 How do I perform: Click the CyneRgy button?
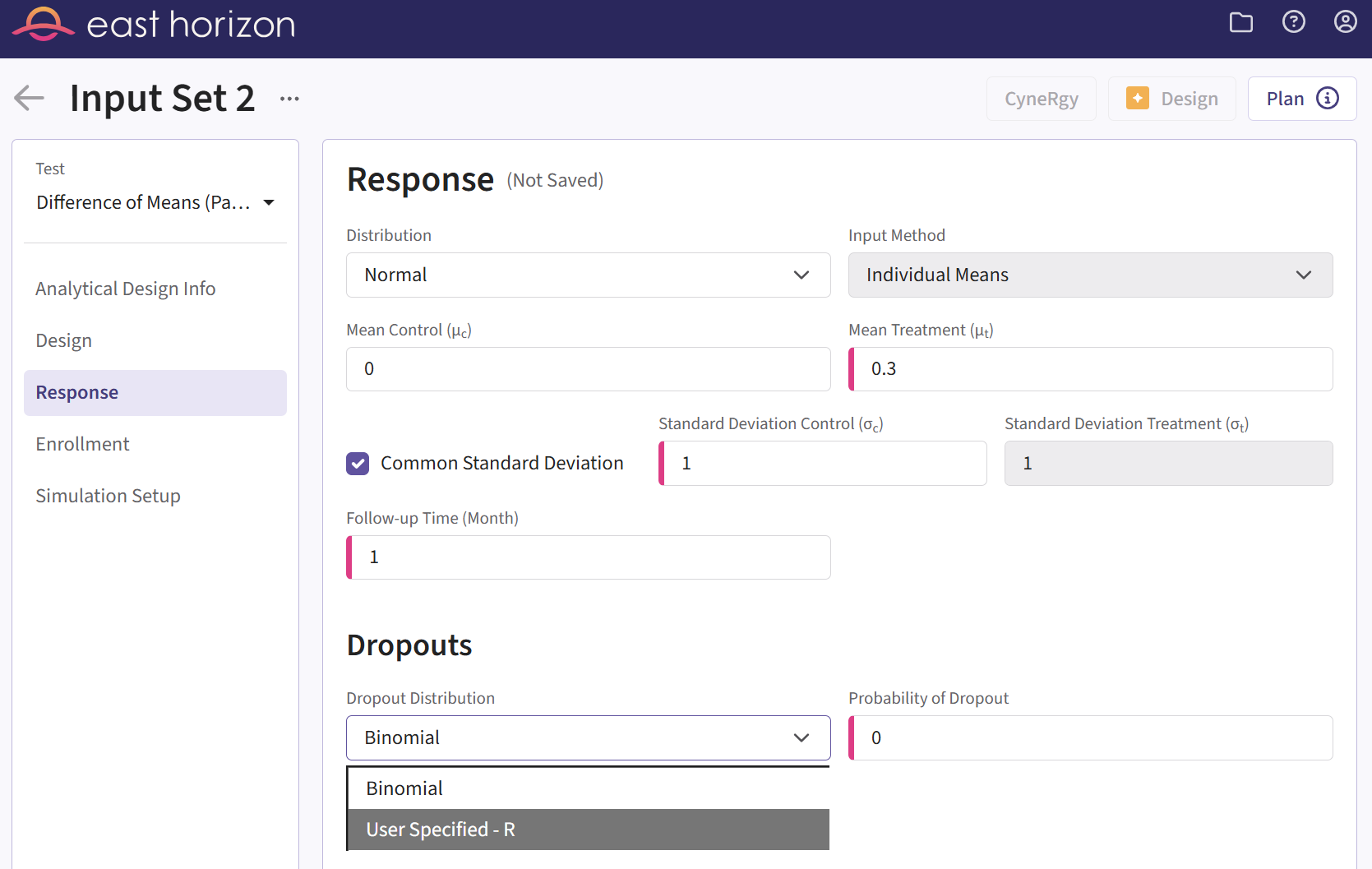[x=1041, y=99]
